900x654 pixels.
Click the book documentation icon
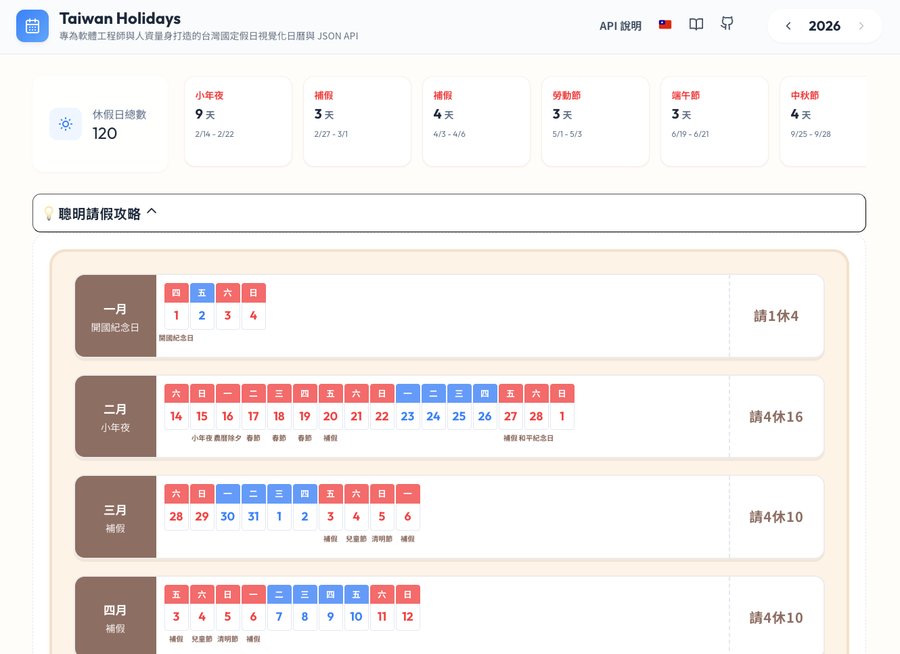696,24
